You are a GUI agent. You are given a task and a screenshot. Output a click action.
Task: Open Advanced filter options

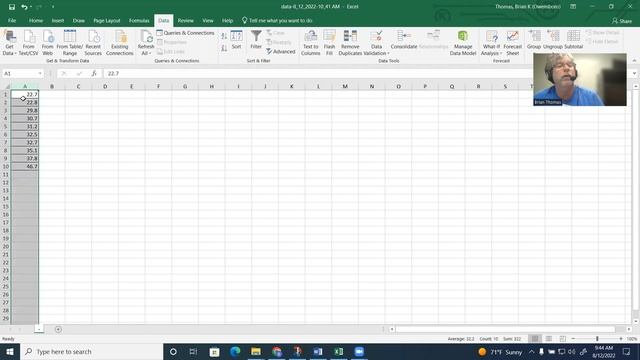point(280,51)
